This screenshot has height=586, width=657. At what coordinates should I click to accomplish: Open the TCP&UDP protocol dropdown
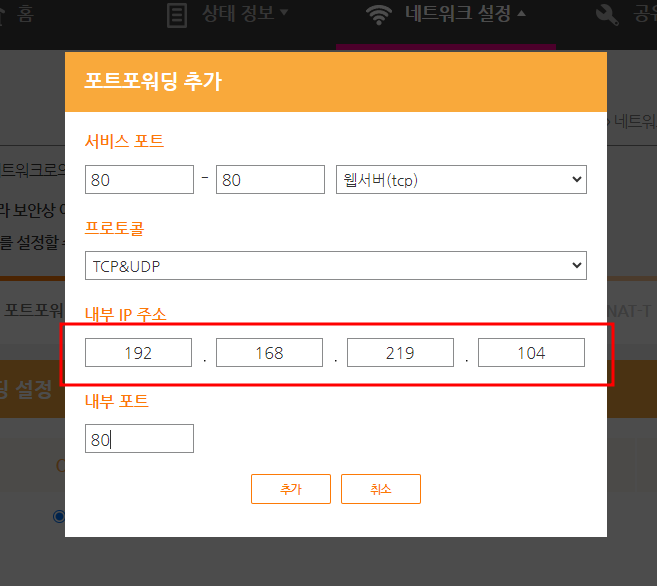coord(336,266)
